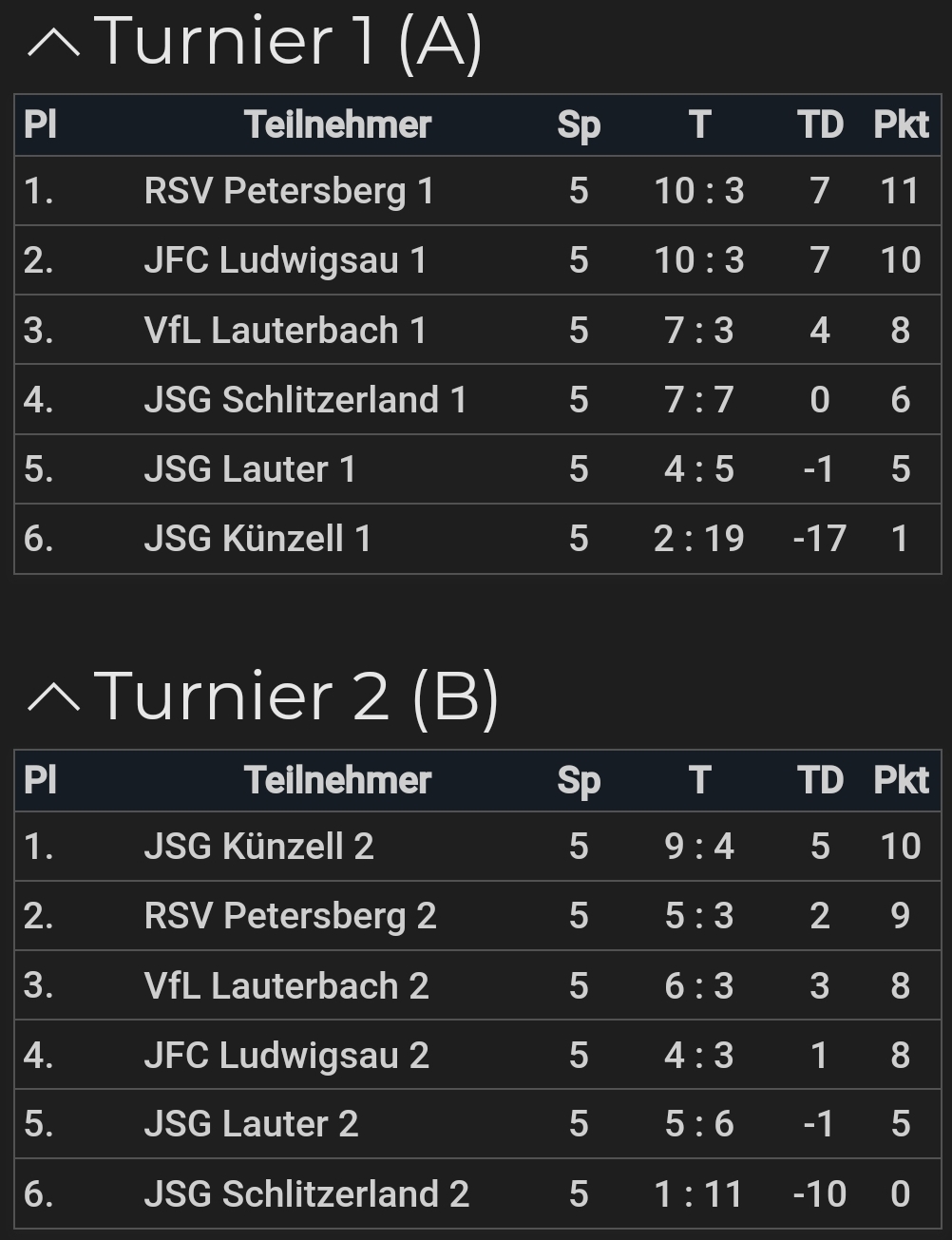Select JSG Schlitzerland 1 row
Viewport: 952px width, 1240px height.
pyautogui.click(x=478, y=399)
